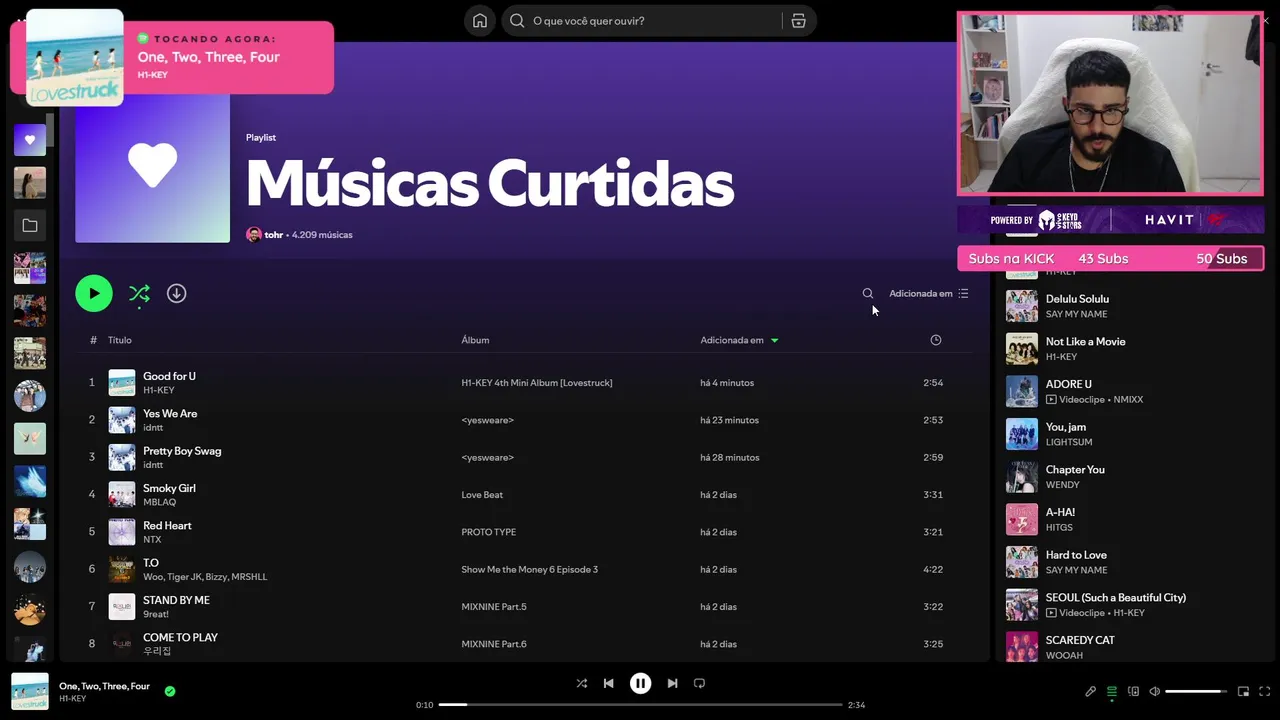Sort by duration clock icon

click(x=936, y=340)
